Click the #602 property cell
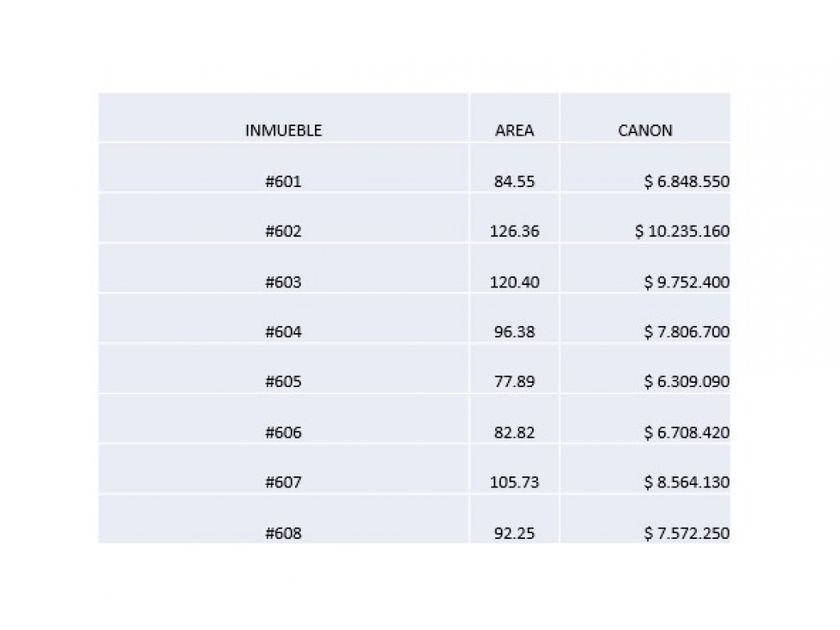 click(x=283, y=231)
